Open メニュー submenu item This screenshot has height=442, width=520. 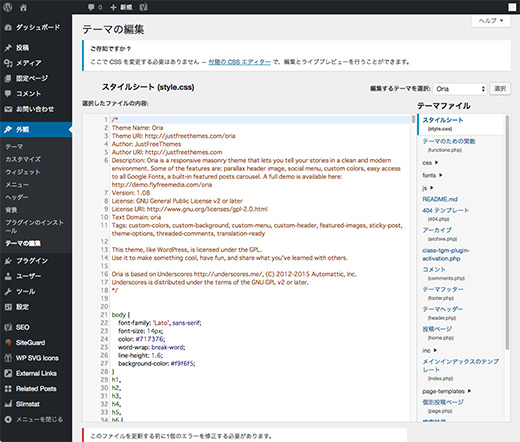tap(17, 185)
